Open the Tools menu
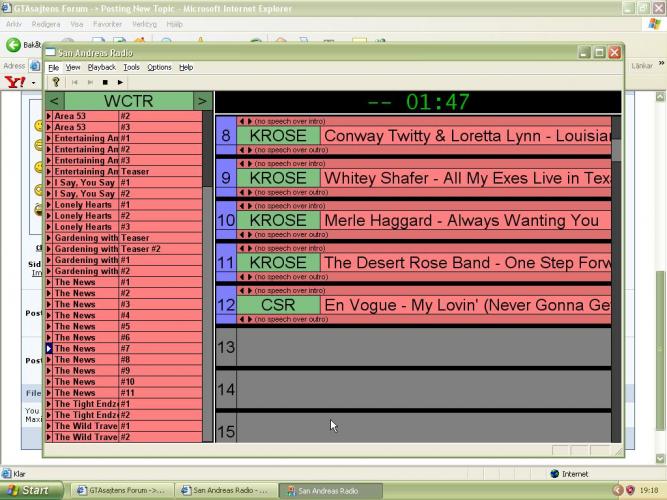Viewport: 667px width, 500px height. click(x=132, y=67)
